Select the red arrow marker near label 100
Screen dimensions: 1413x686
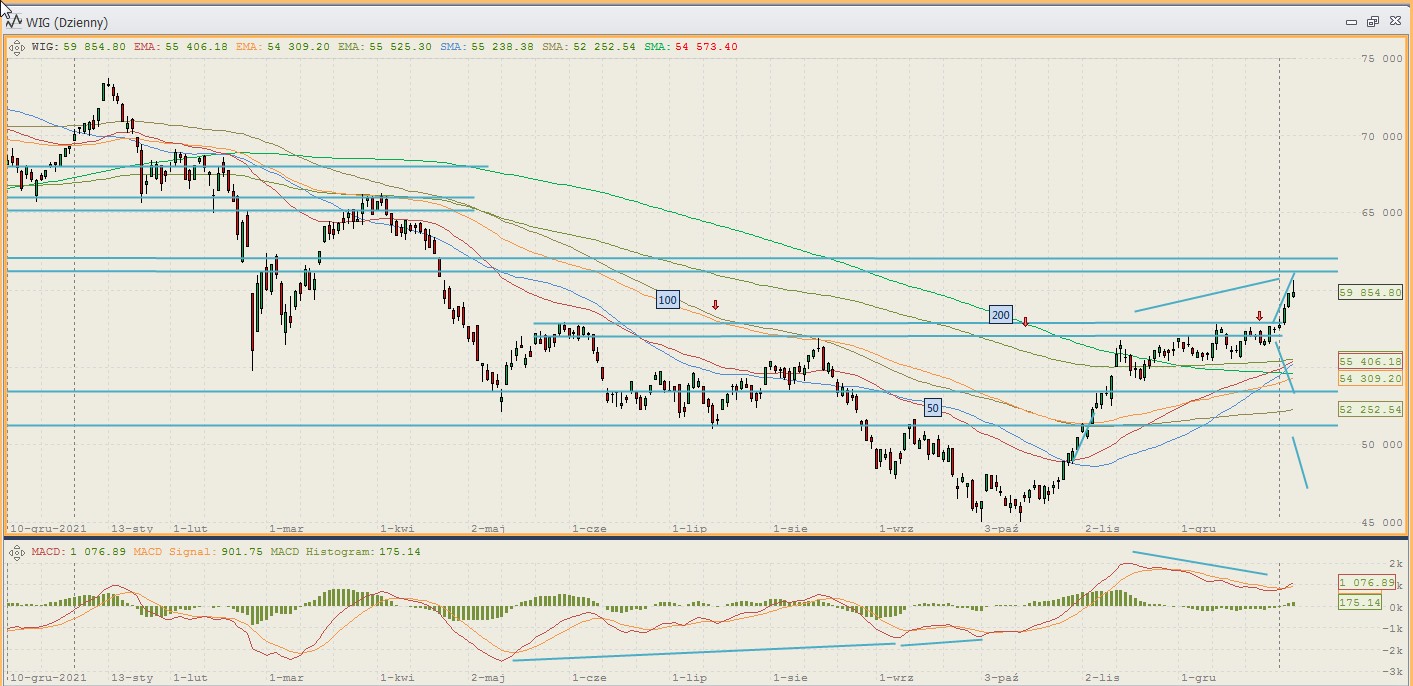[715, 304]
